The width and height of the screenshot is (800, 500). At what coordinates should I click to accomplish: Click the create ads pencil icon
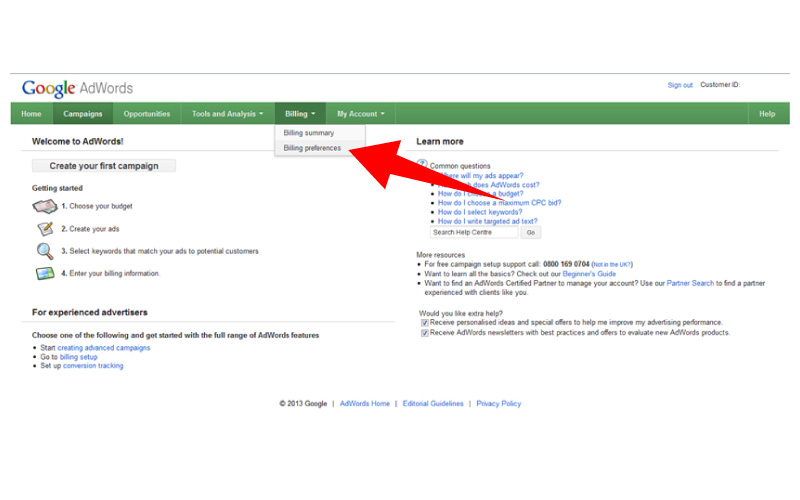point(45,229)
